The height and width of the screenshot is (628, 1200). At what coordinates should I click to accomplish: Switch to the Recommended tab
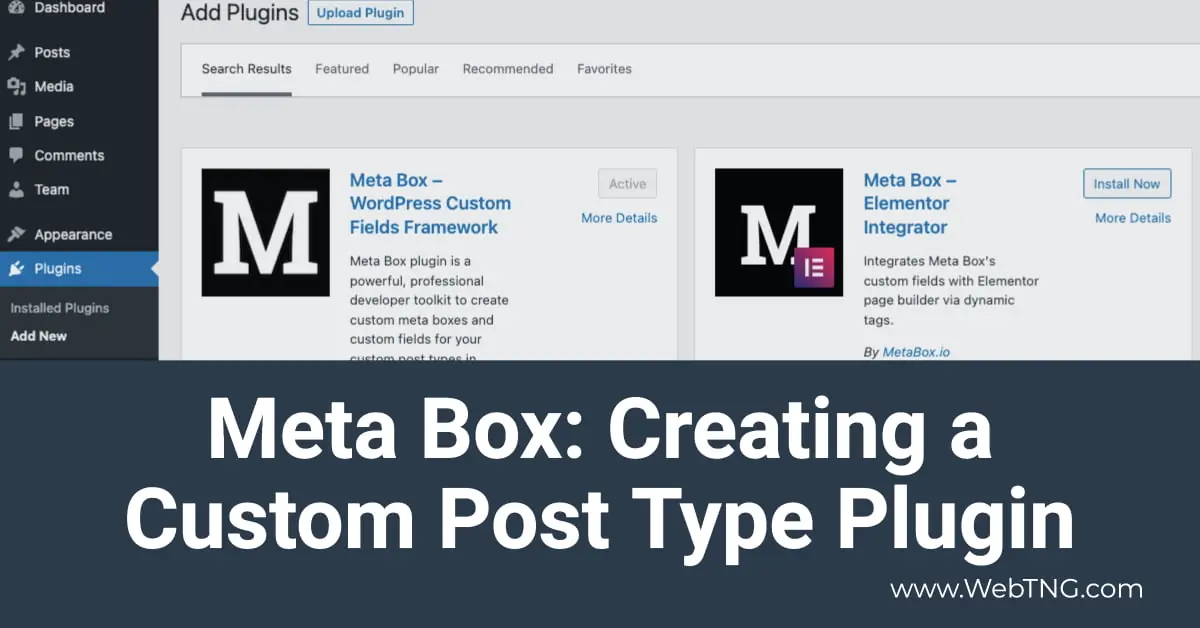[x=508, y=69]
